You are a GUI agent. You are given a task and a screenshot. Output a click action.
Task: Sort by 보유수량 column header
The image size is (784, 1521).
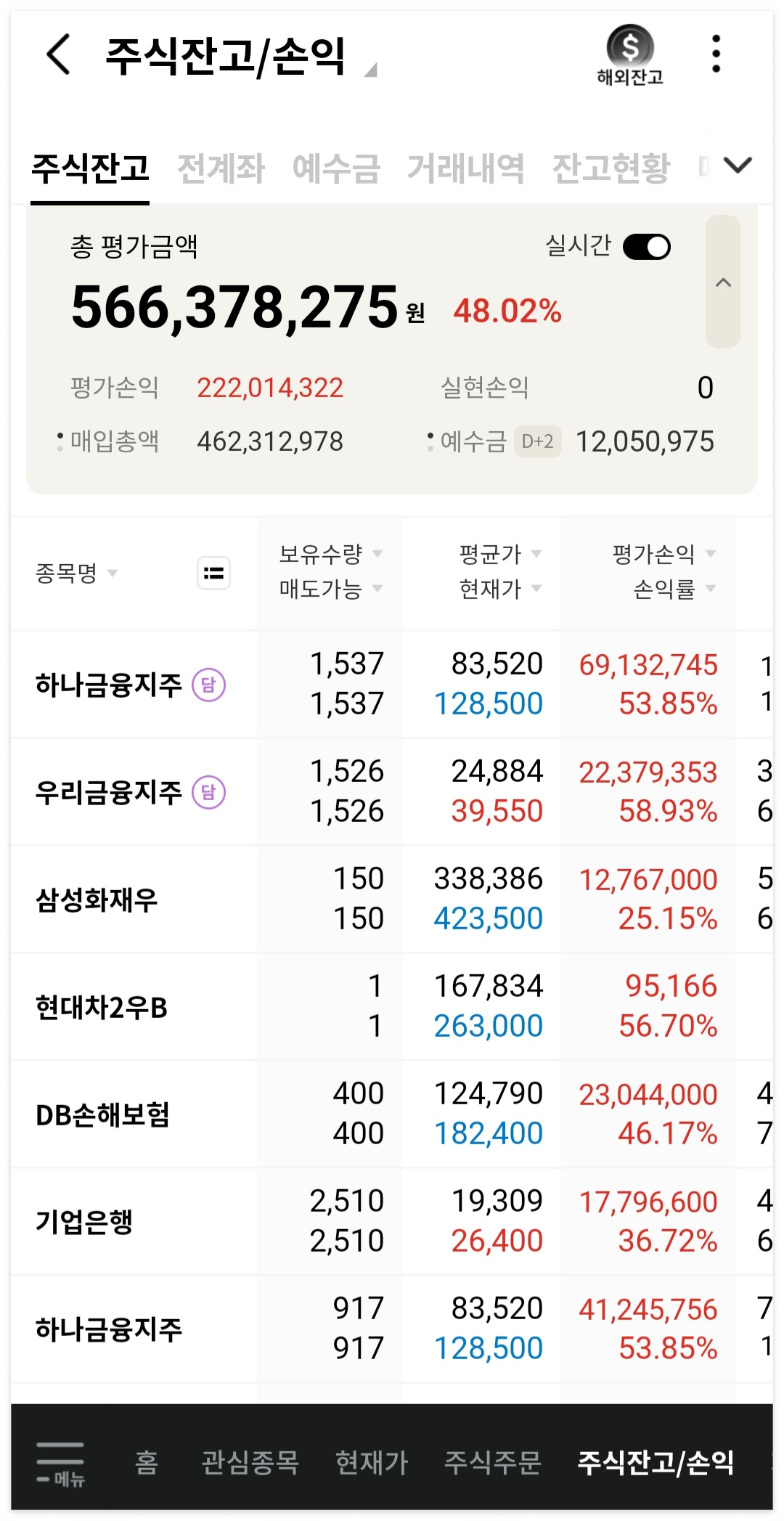(x=330, y=554)
